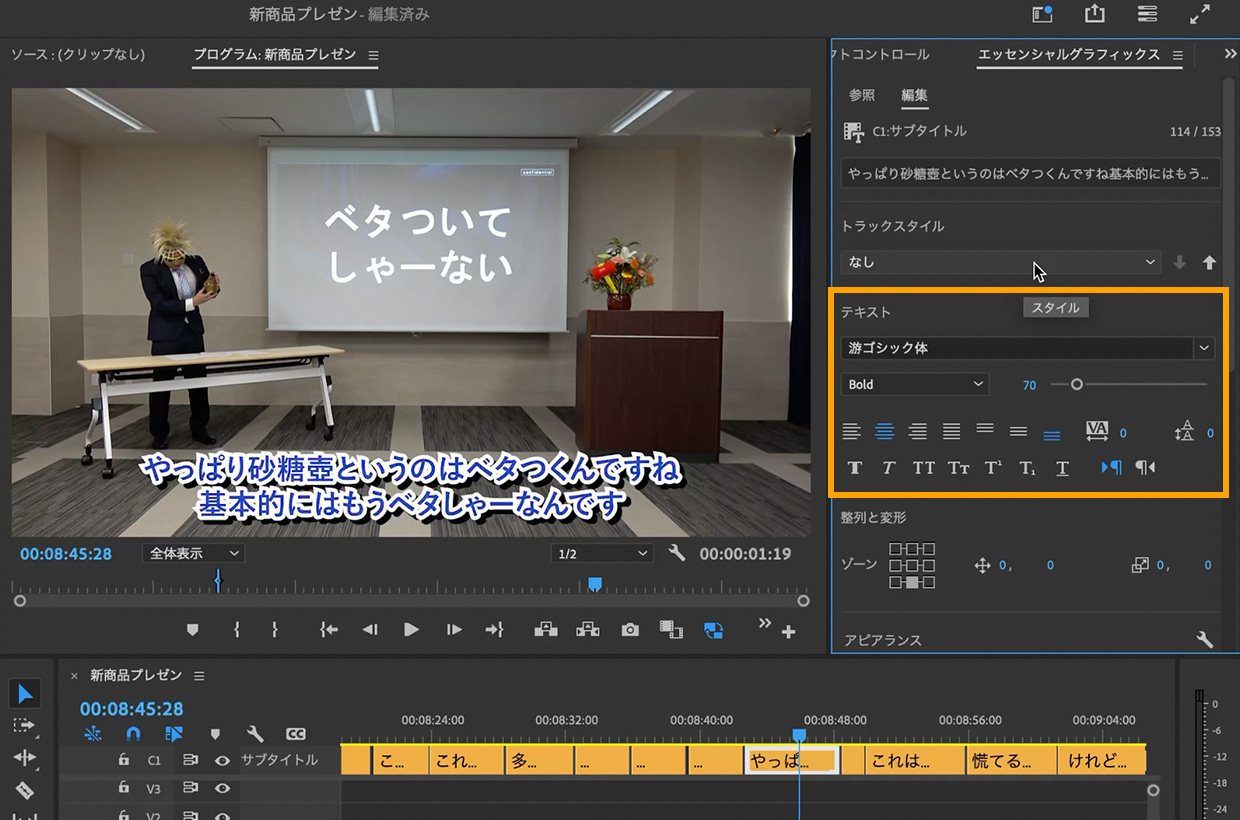This screenshot has height=820, width=1240.
Task: Justify the caption text
Action: 952,432
